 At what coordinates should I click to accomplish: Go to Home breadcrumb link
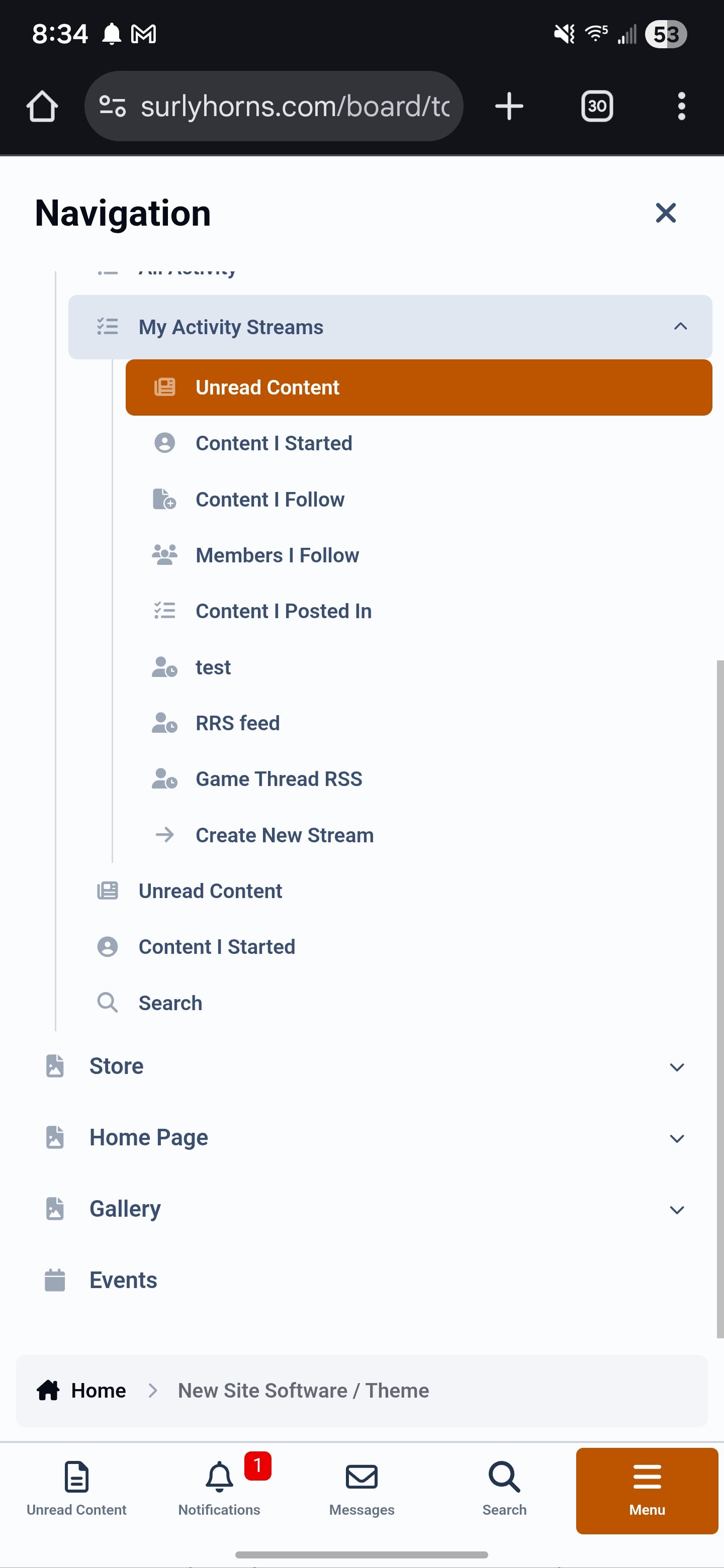pos(98,1391)
